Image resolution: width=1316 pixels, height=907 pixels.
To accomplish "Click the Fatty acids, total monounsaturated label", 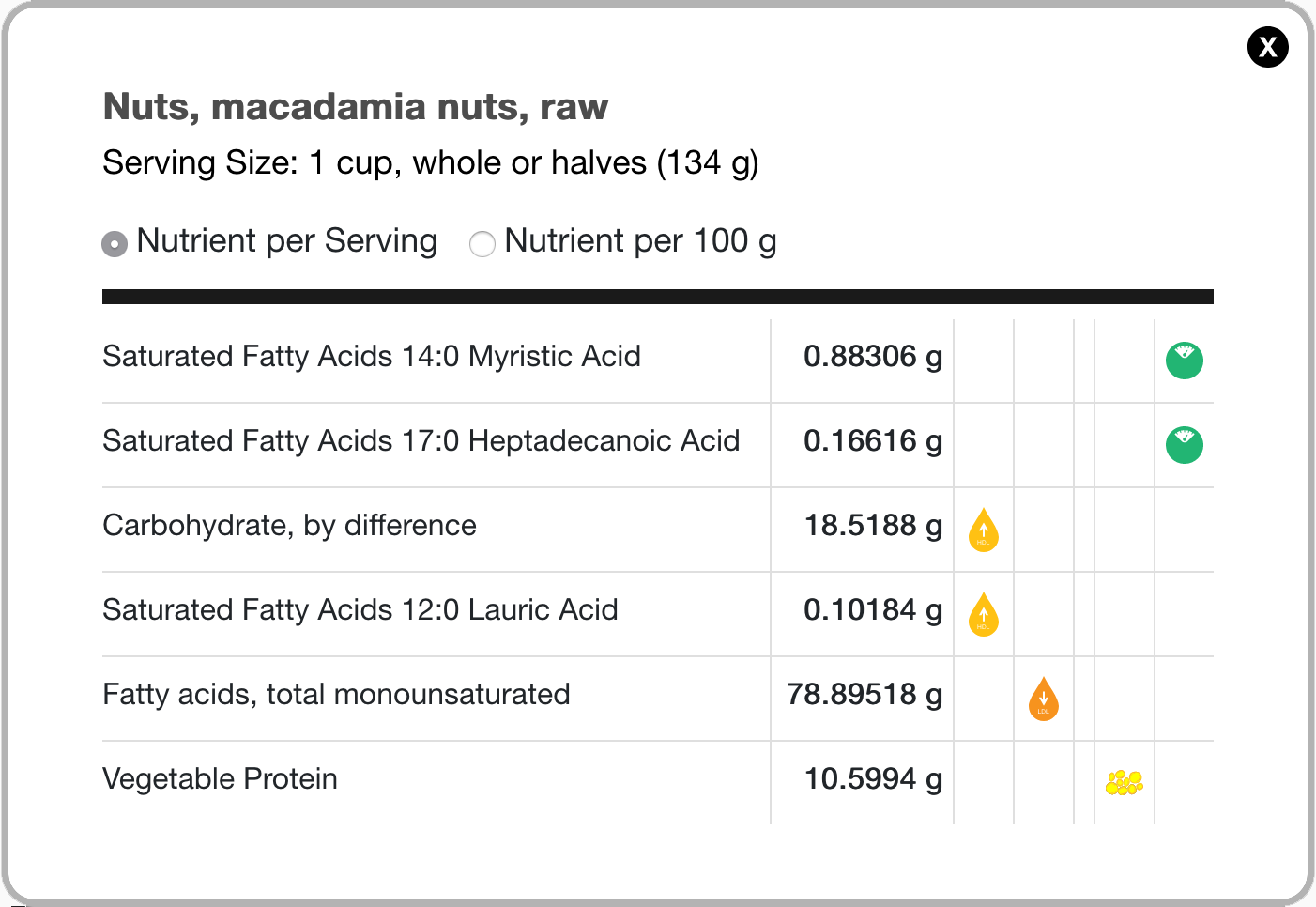I will (336, 695).
